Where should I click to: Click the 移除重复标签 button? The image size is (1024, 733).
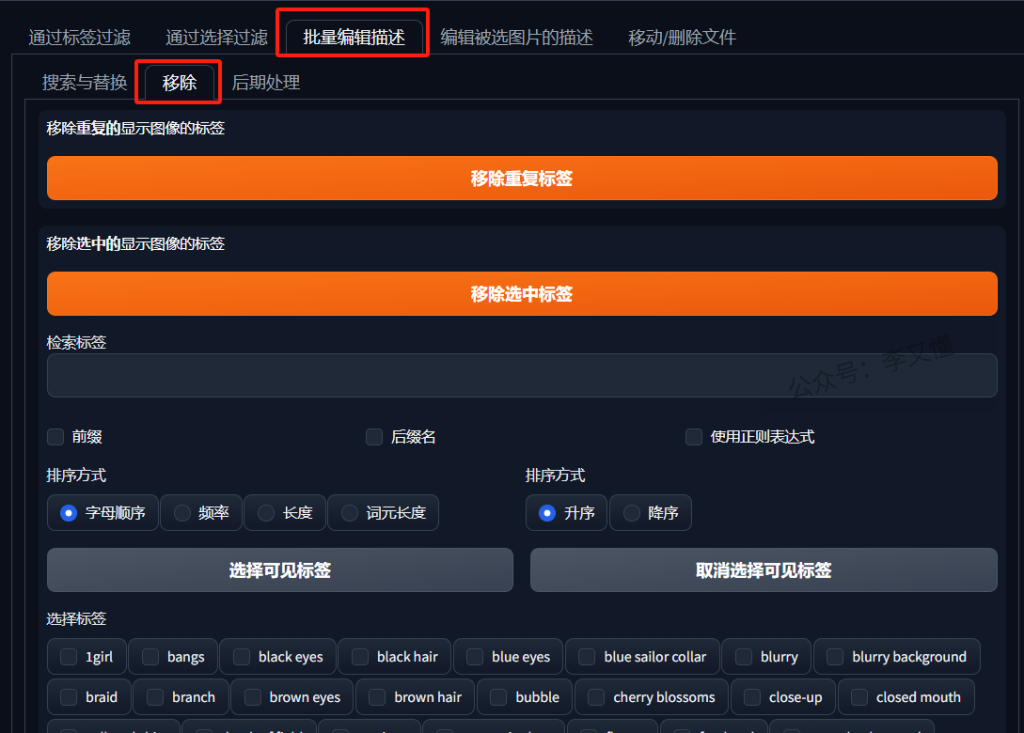[x=521, y=179]
